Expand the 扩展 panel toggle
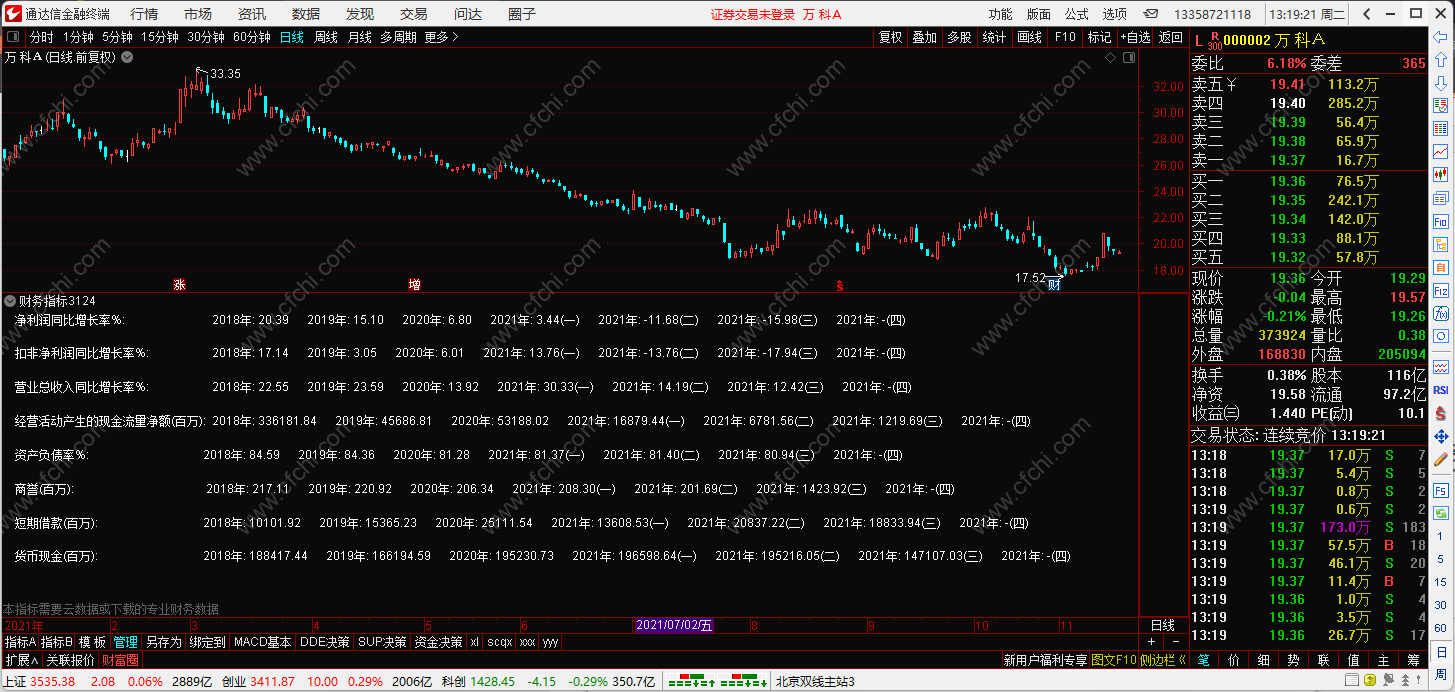 [21, 660]
